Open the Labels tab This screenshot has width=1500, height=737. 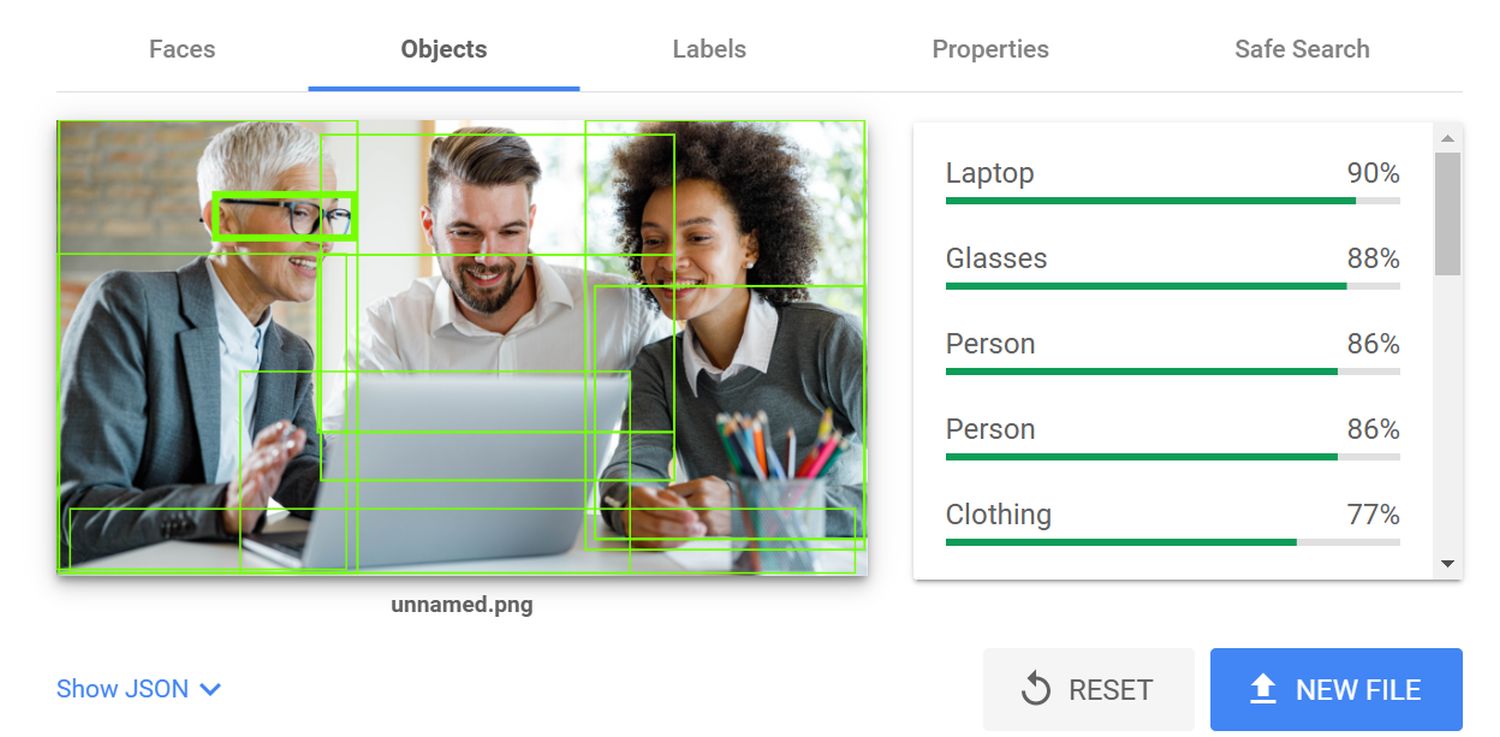pos(709,49)
